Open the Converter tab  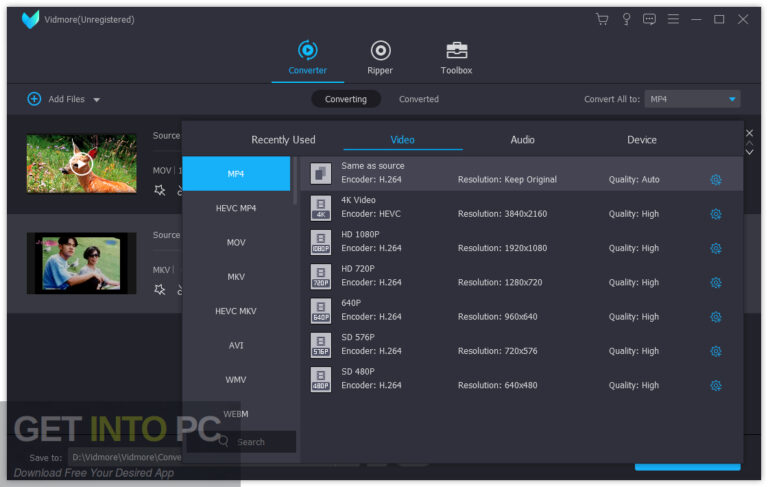(307, 57)
